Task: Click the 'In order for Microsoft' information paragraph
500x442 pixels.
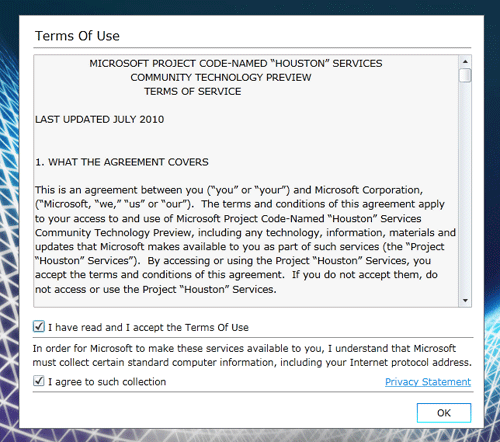Action: point(252,355)
